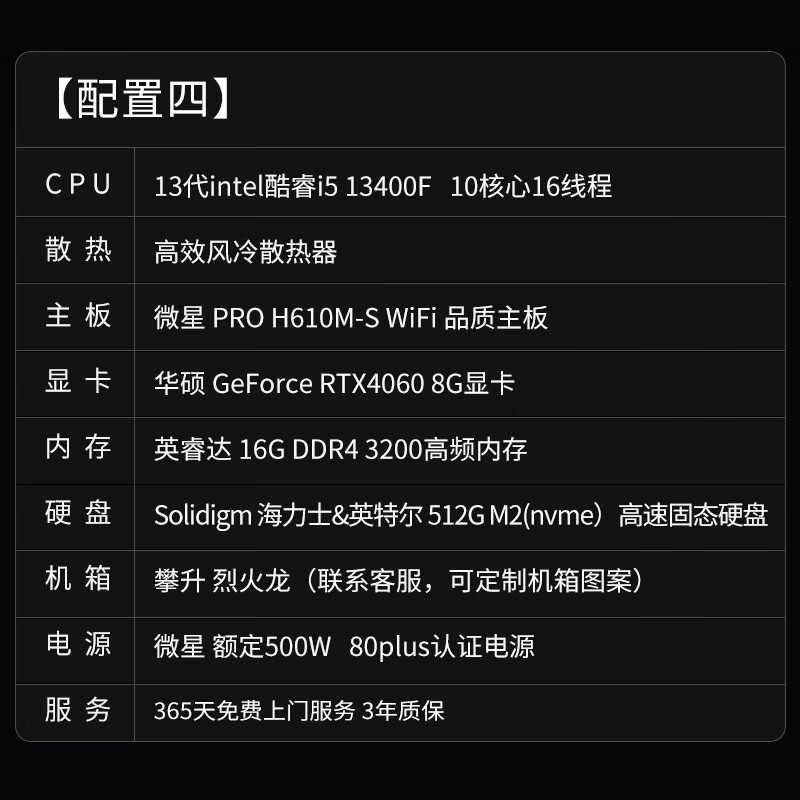
Task: Click the 高效风冷散热器 specification text
Action: tap(245, 252)
